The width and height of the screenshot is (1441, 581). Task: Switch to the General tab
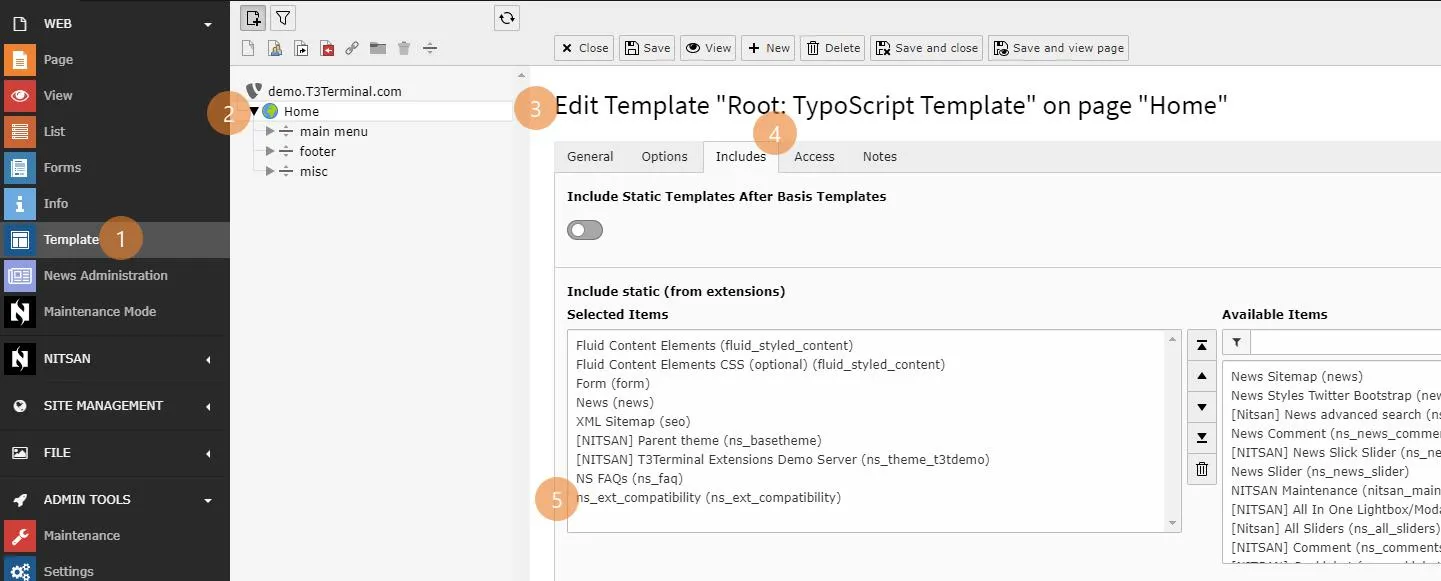click(x=590, y=157)
